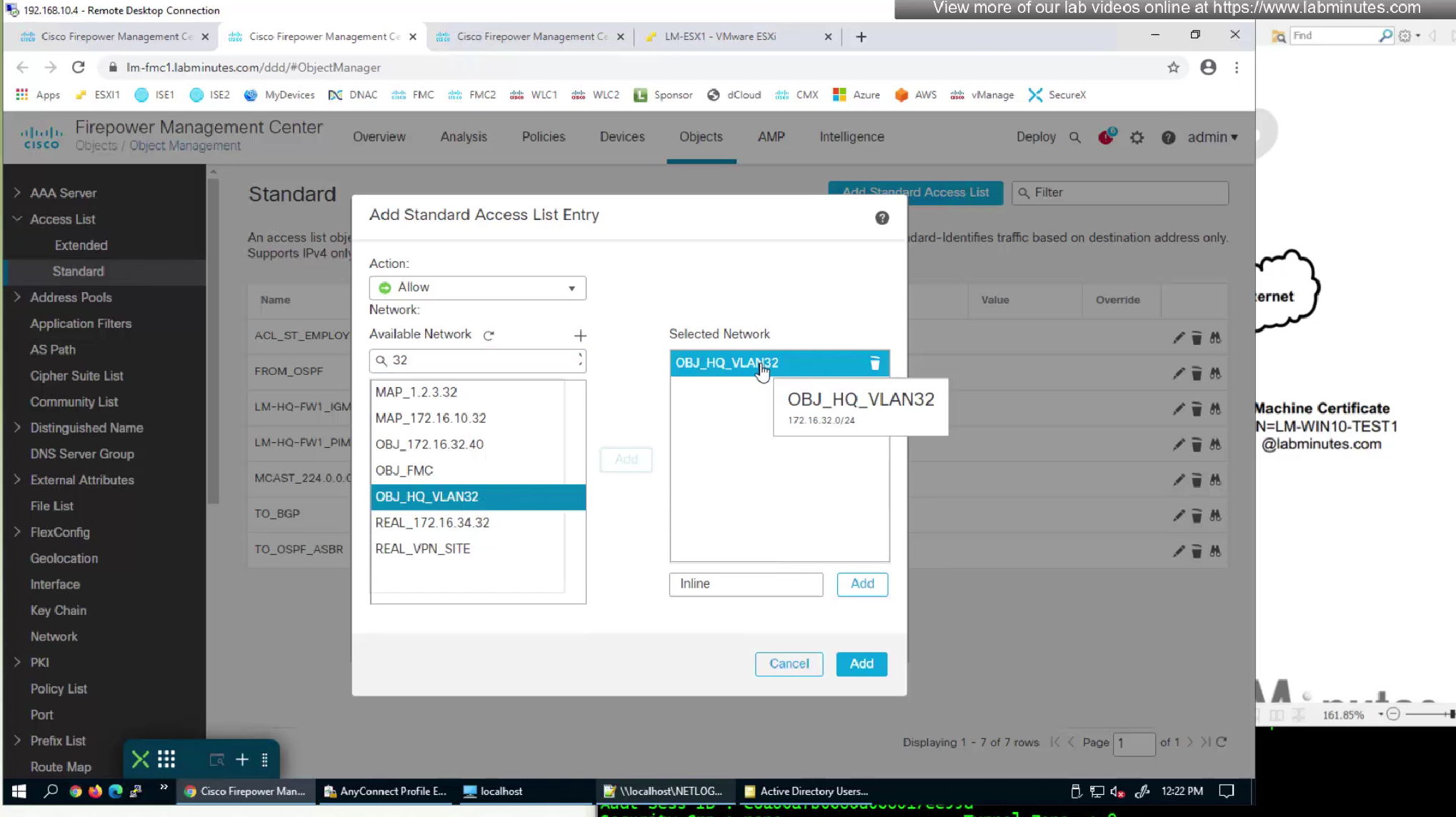This screenshot has height=817, width=1456.
Task: Open the system settings gear in the FMC header
Action: click(1137, 138)
